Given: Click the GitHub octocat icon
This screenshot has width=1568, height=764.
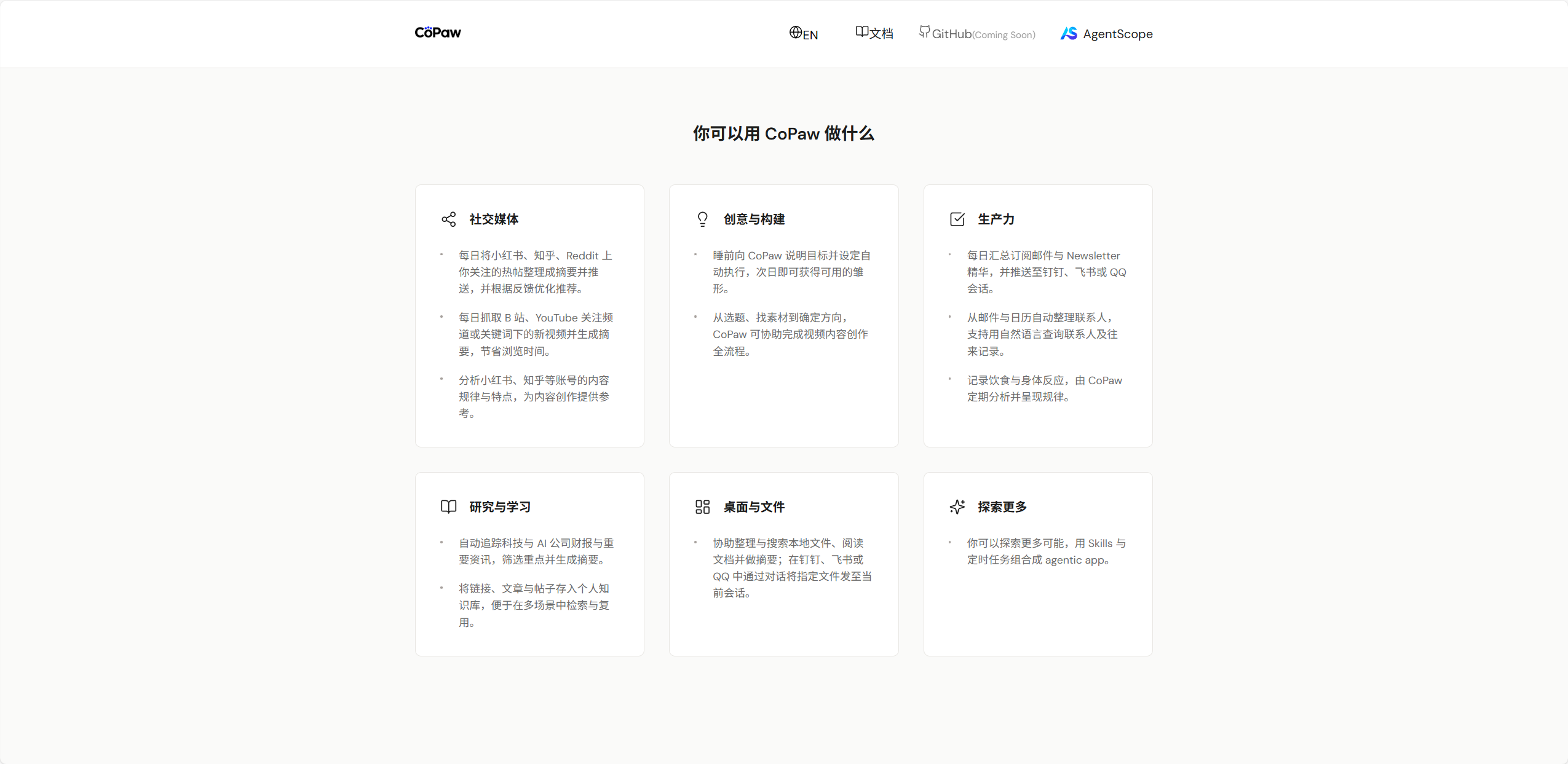Looking at the screenshot, I should click(924, 31).
